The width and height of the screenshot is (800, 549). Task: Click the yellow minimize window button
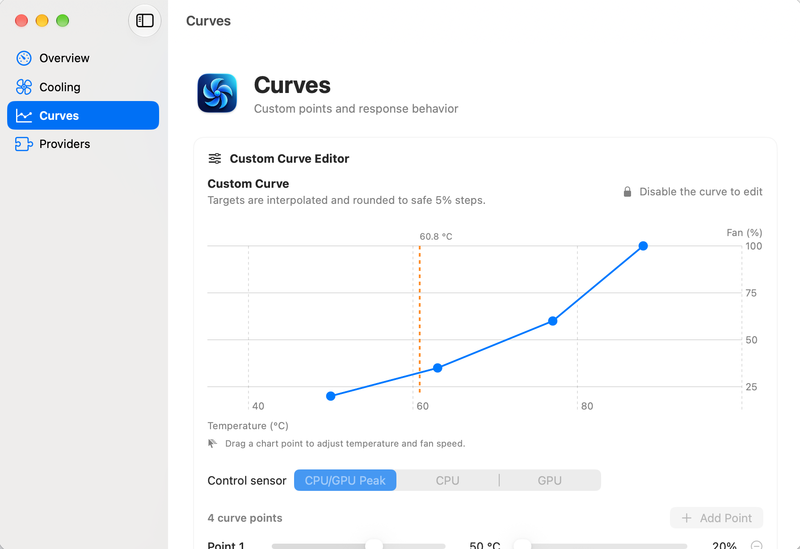click(x=42, y=20)
